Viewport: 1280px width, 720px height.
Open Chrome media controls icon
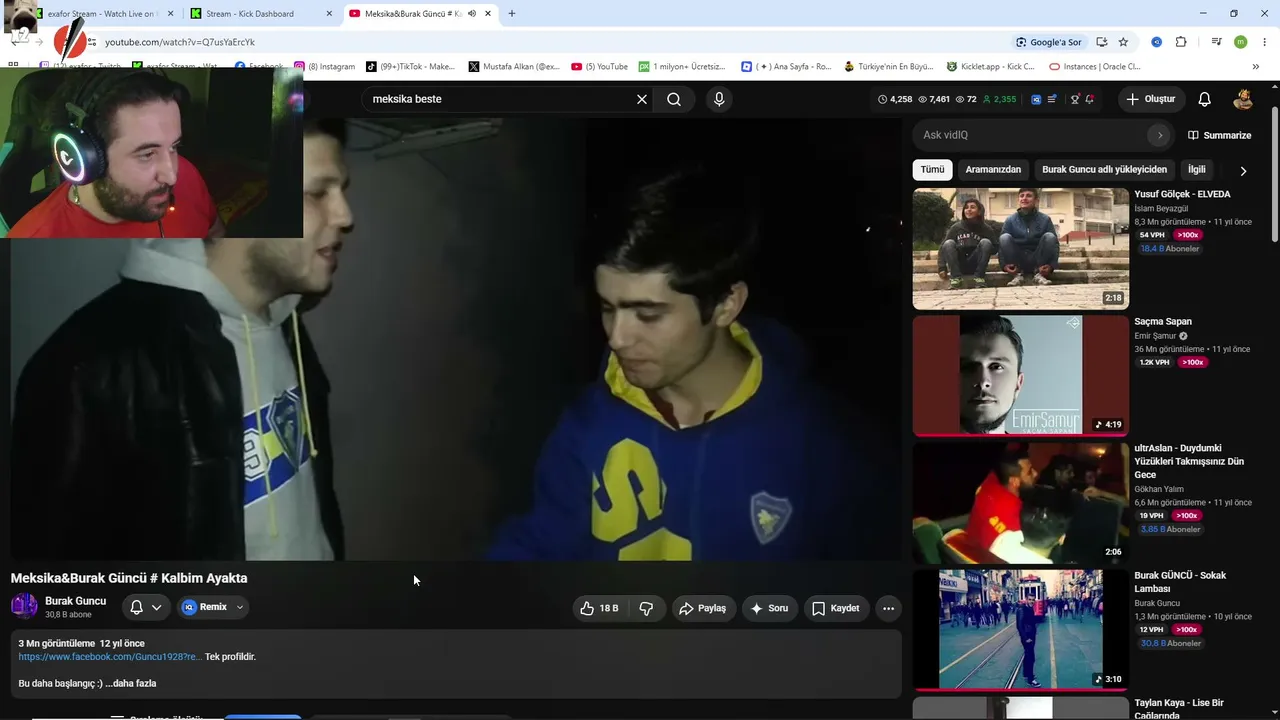point(1216,42)
